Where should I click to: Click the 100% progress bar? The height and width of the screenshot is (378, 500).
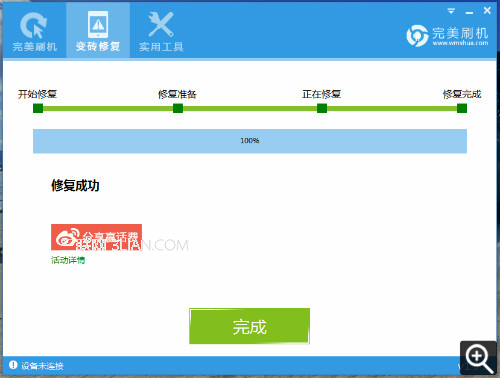250,141
